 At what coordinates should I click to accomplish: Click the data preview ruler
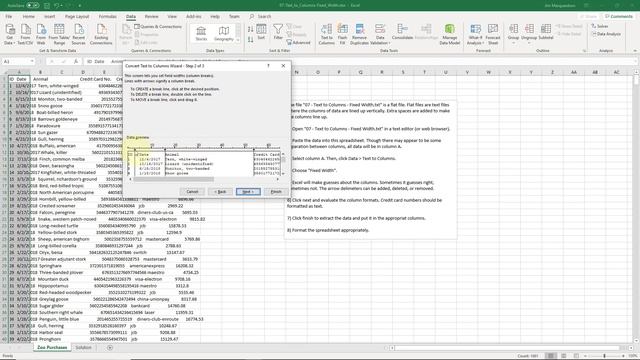coord(204,146)
